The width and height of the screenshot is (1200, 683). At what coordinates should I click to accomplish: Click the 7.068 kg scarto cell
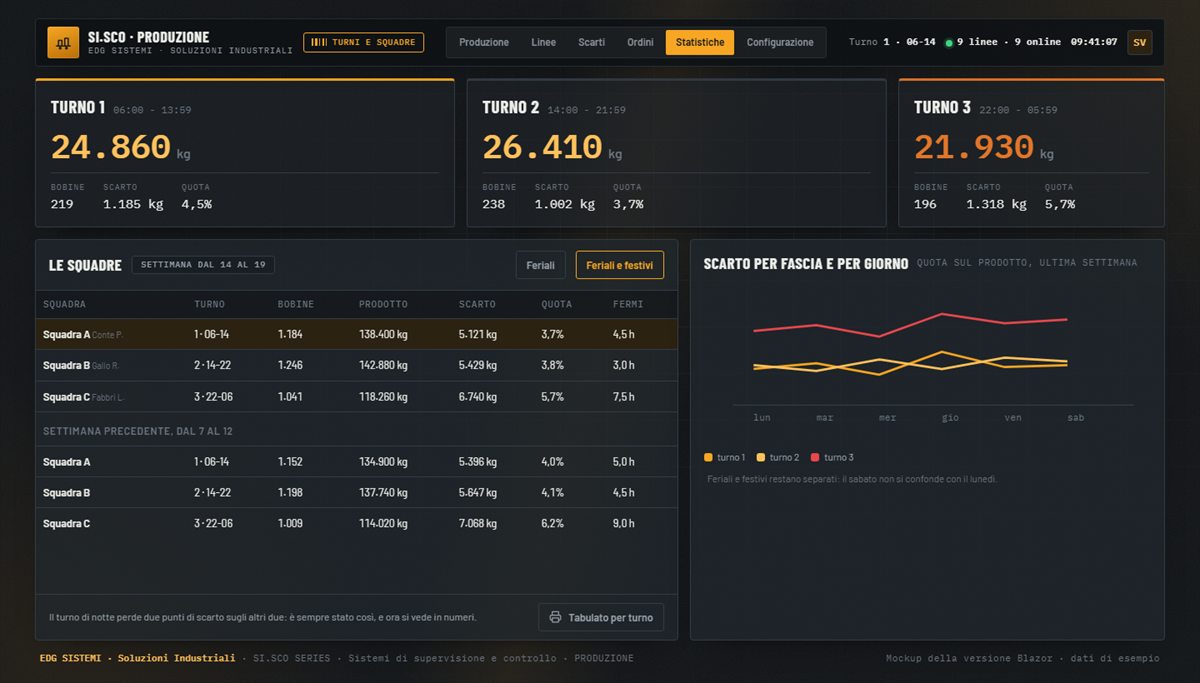coord(478,523)
